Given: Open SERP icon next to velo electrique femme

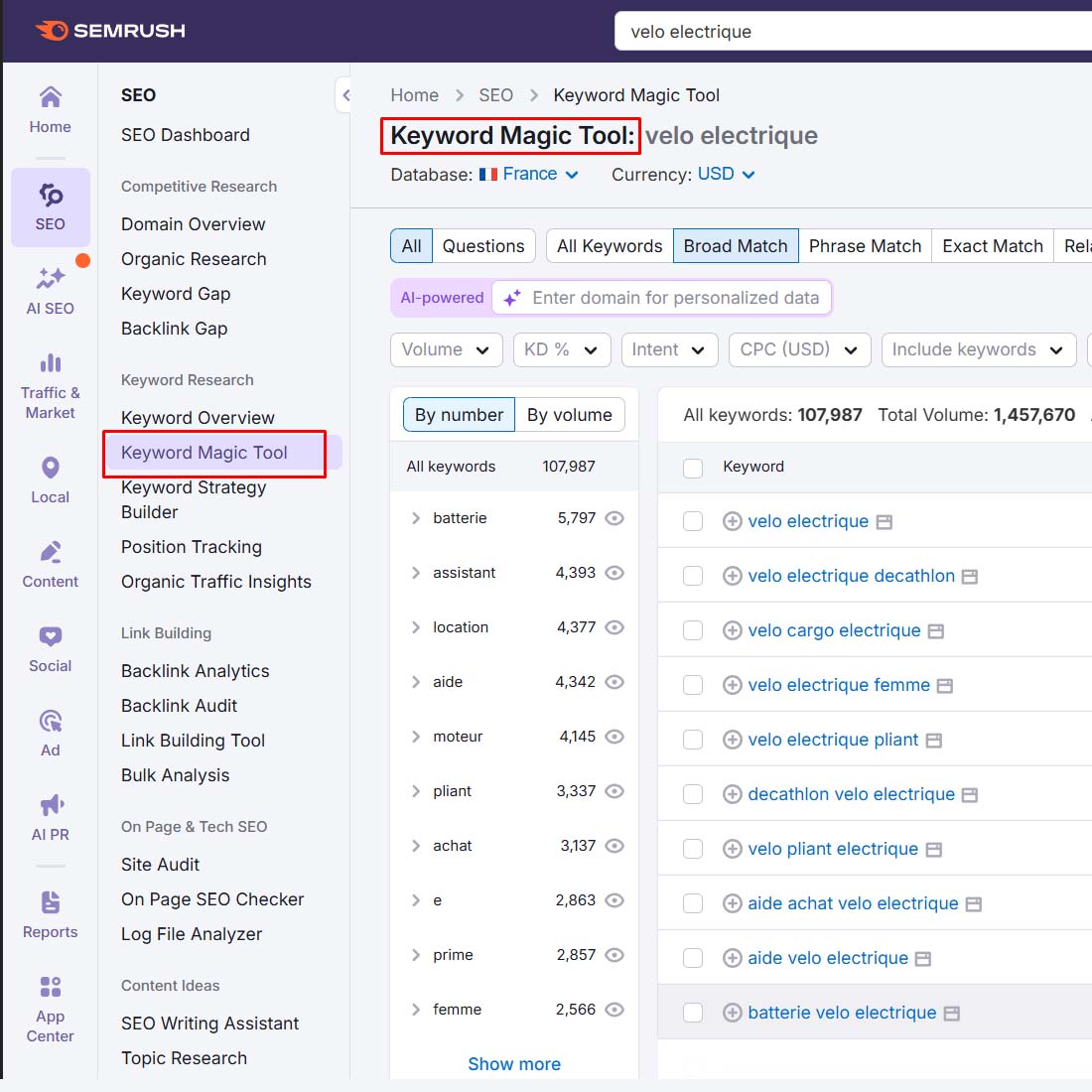Looking at the screenshot, I should click(945, 686).
